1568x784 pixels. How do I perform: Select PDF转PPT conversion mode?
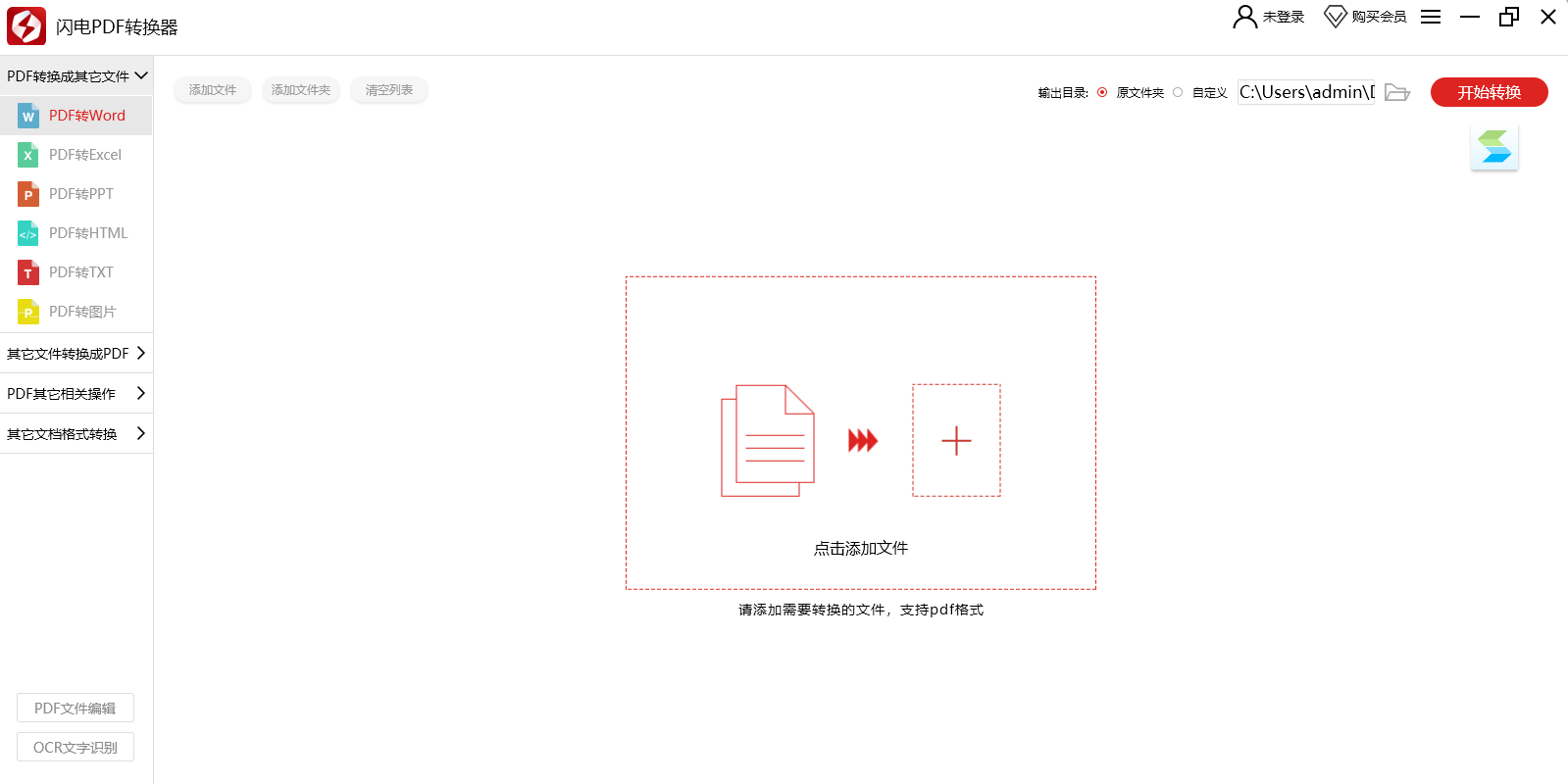[x=76, y=194]
